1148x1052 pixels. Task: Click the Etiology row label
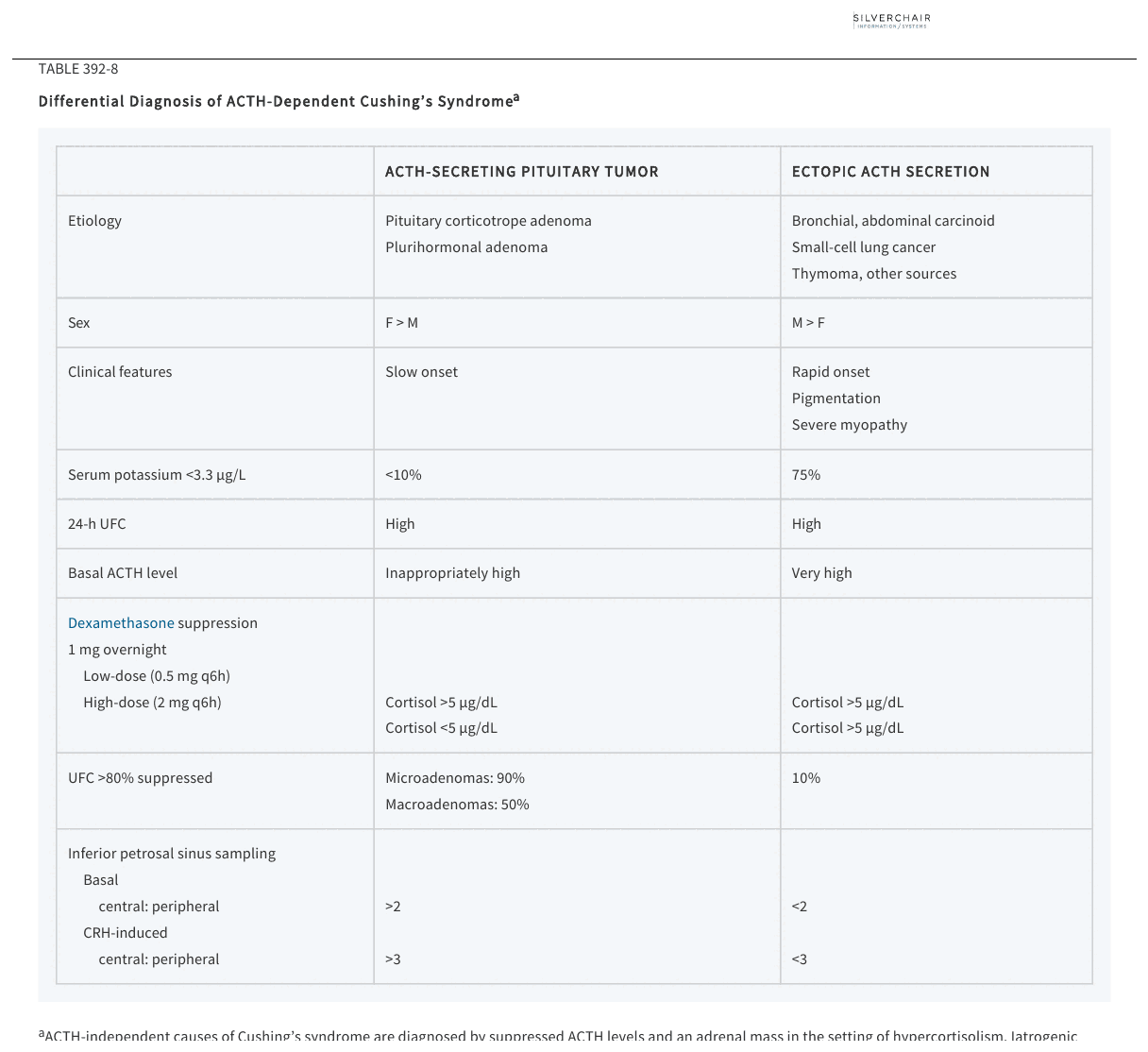[94, 221]
